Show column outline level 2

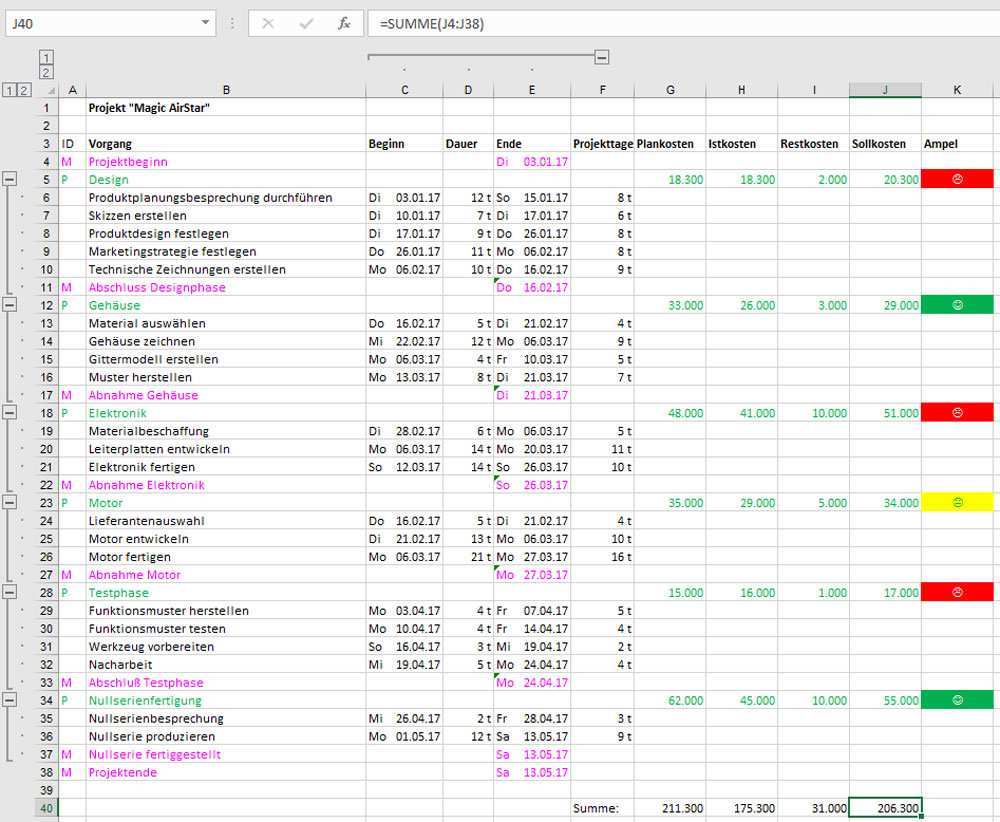(x=47, y=72)
